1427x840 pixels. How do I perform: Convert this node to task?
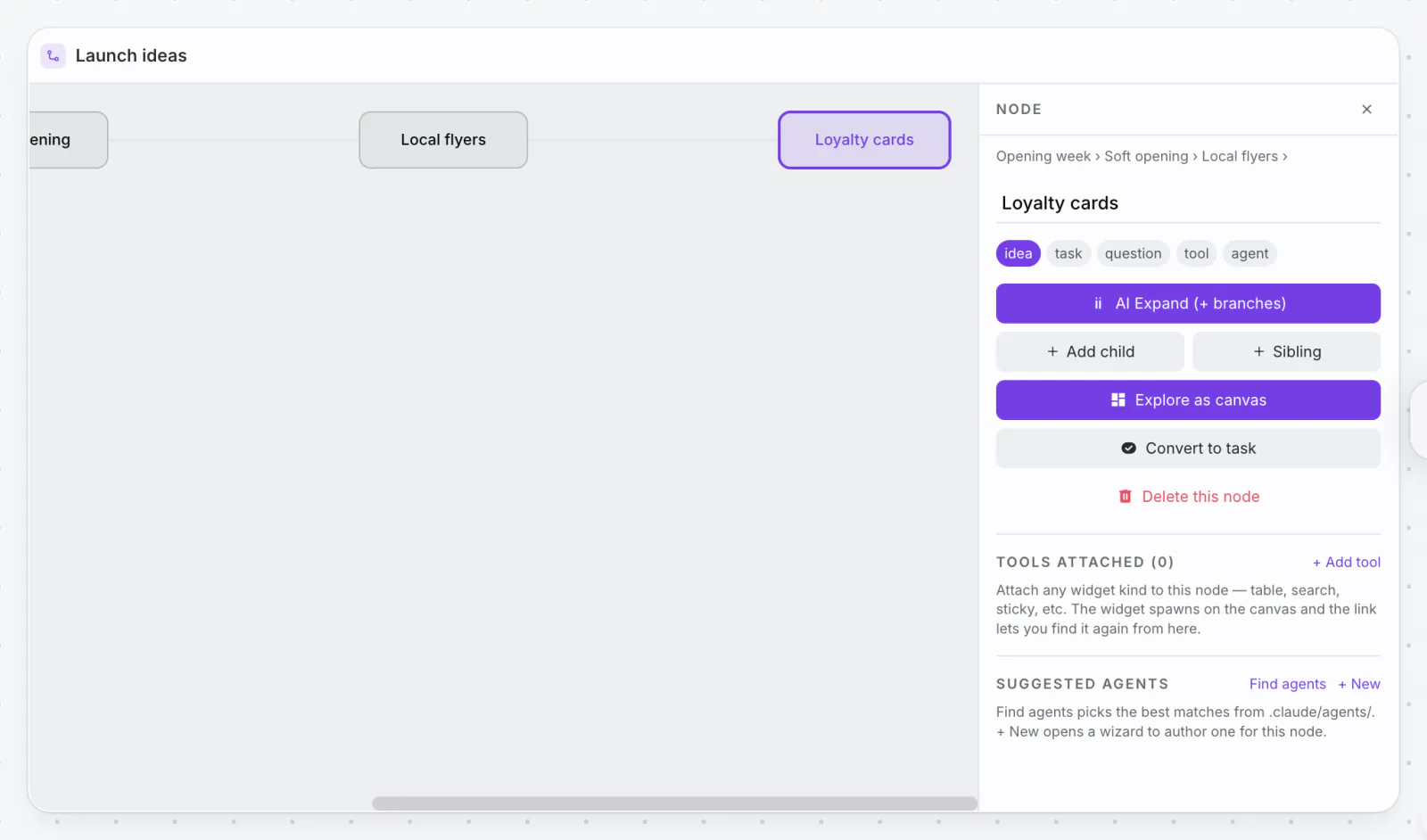coord(1188,448)
